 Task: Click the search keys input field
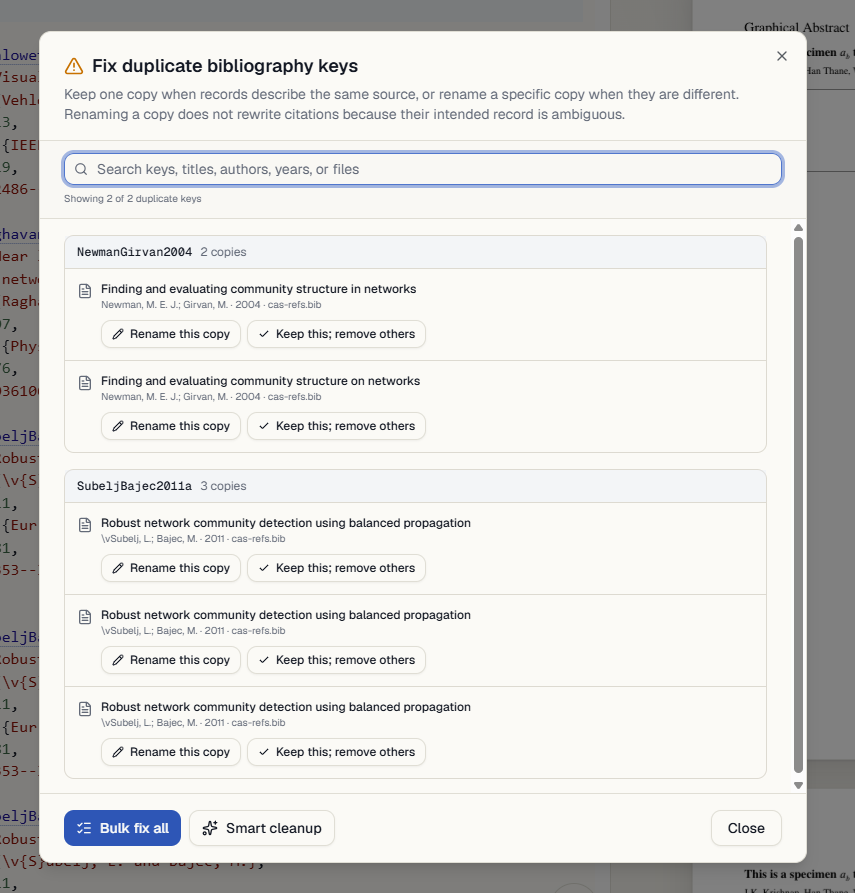pos(423,169)
